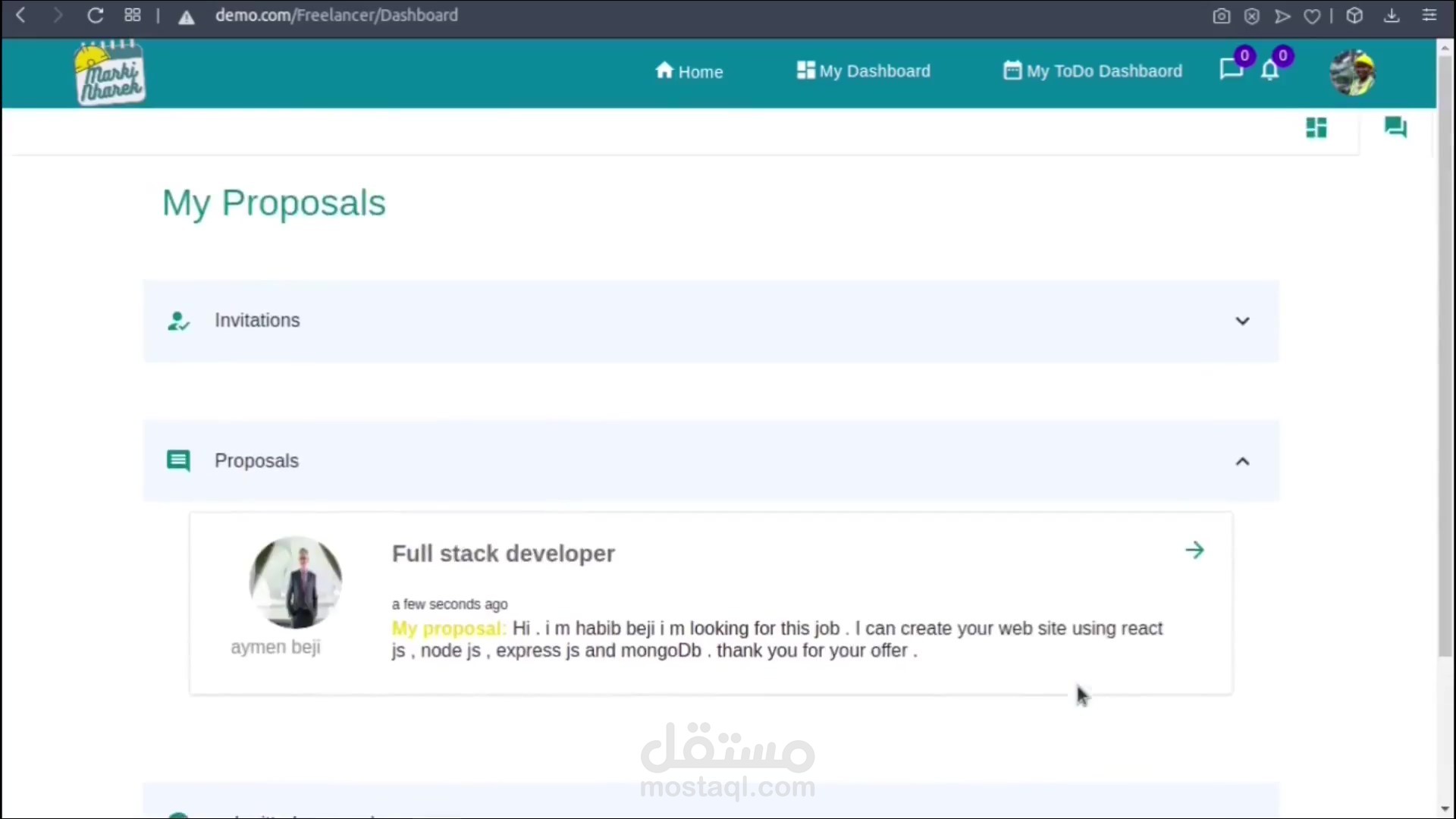The height and width of the screenshot is (819, 1456).
Task: Open the Full stack developer proposal title
Action: [x=503, y=554]
